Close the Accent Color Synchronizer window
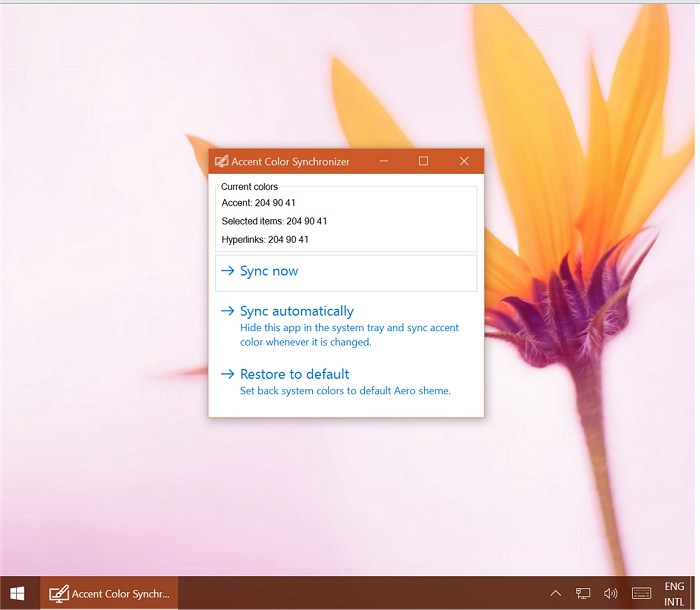 tap(464, 161)
